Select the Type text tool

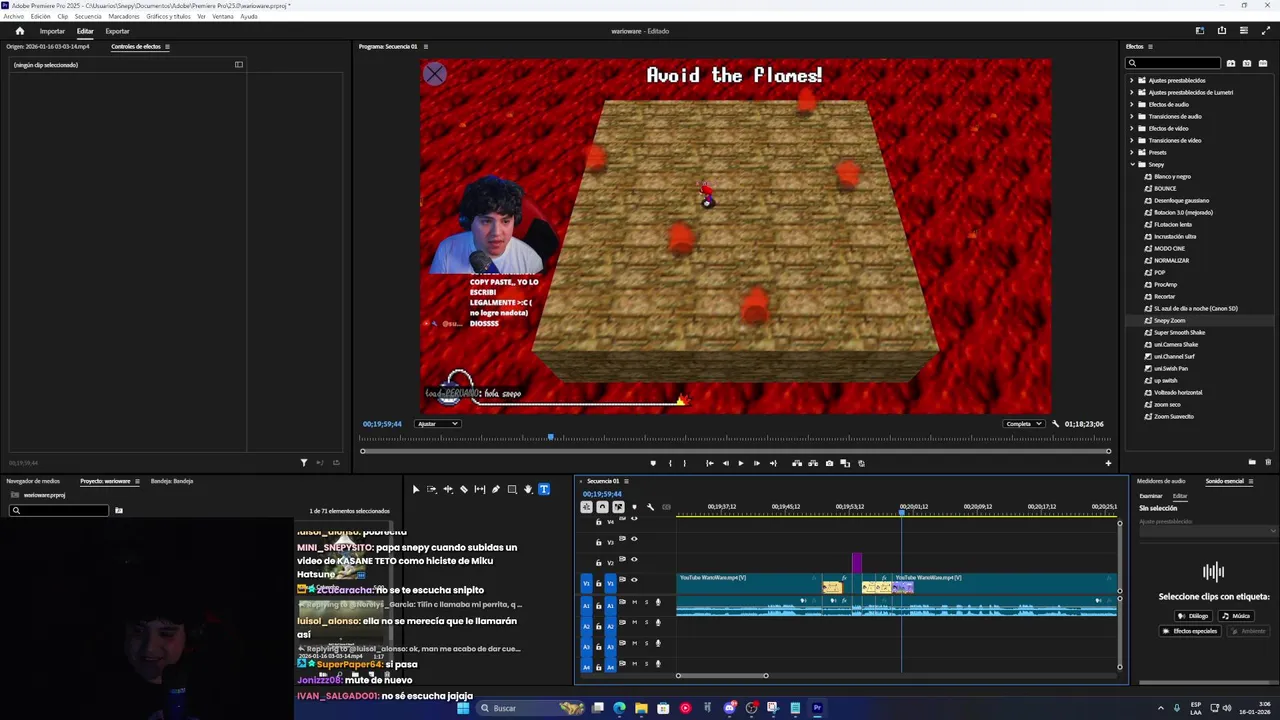544,489
